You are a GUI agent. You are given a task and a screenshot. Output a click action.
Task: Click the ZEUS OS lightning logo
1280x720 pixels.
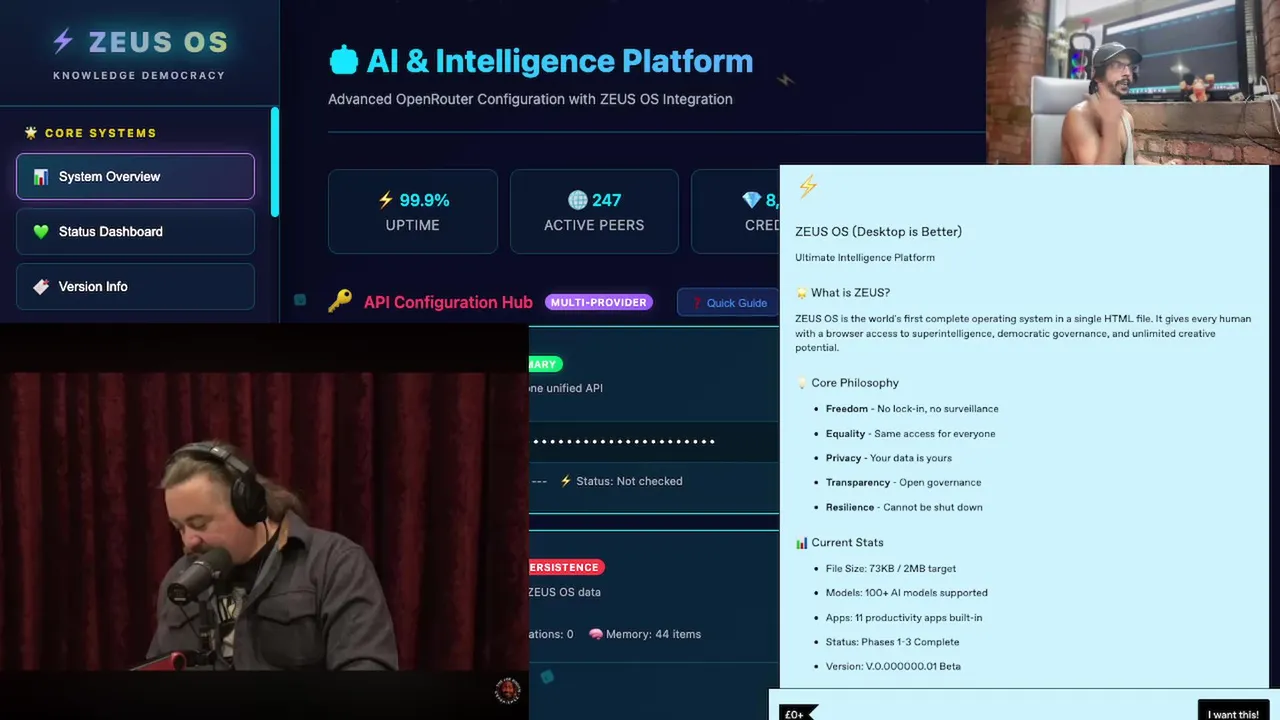[x=63, y=41]
